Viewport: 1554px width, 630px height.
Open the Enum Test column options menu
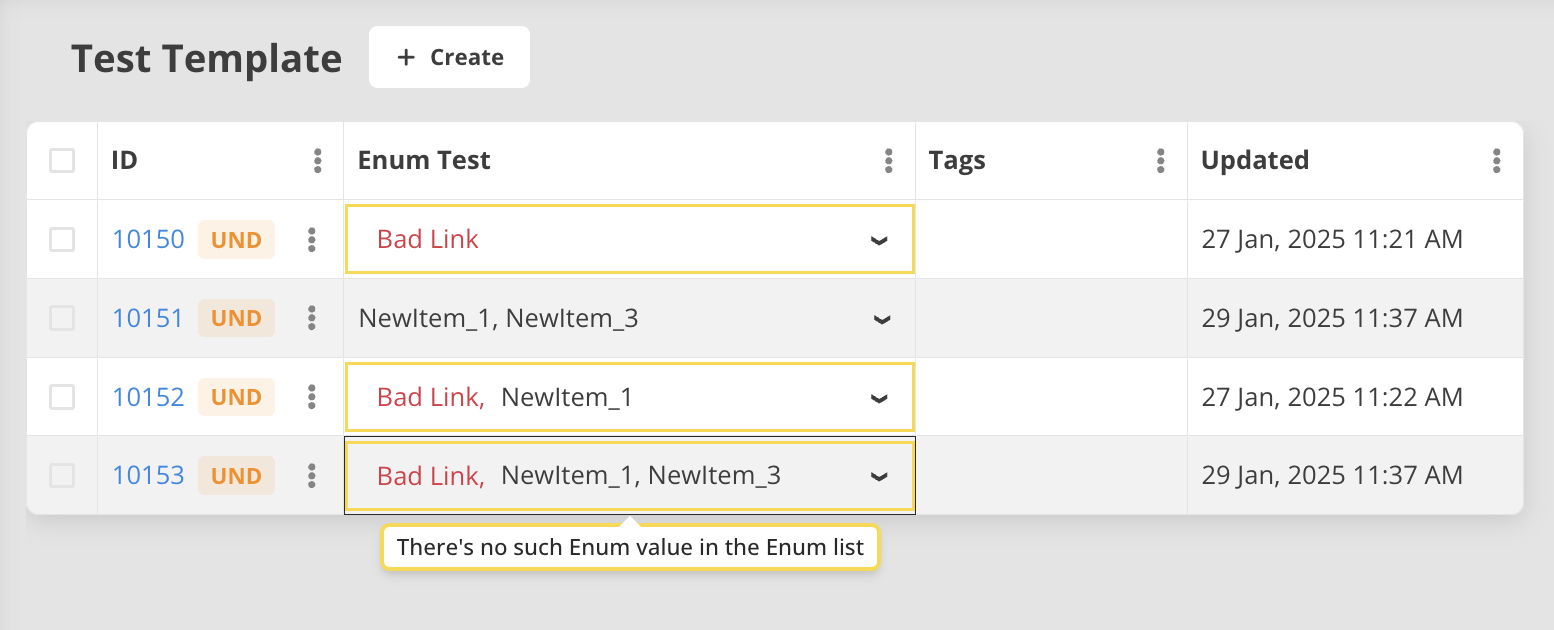(888, 161)
